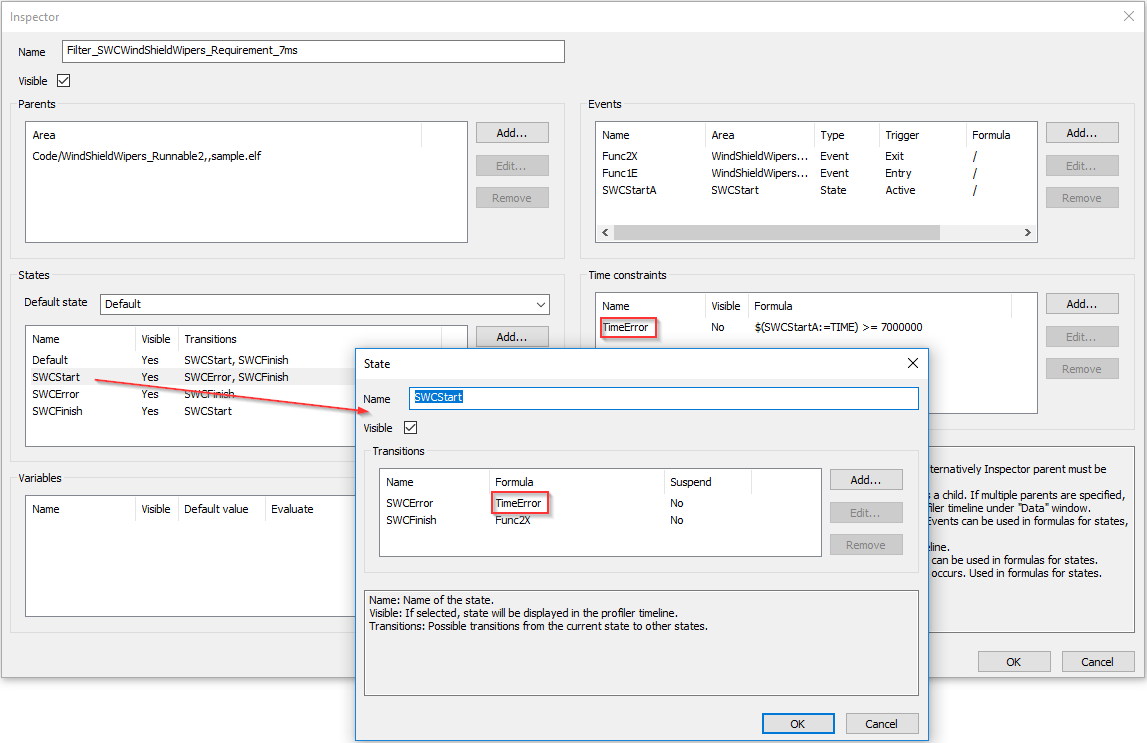
Task: Toggle Visible checkbox in Inspector window
Action: coord(64,81)
